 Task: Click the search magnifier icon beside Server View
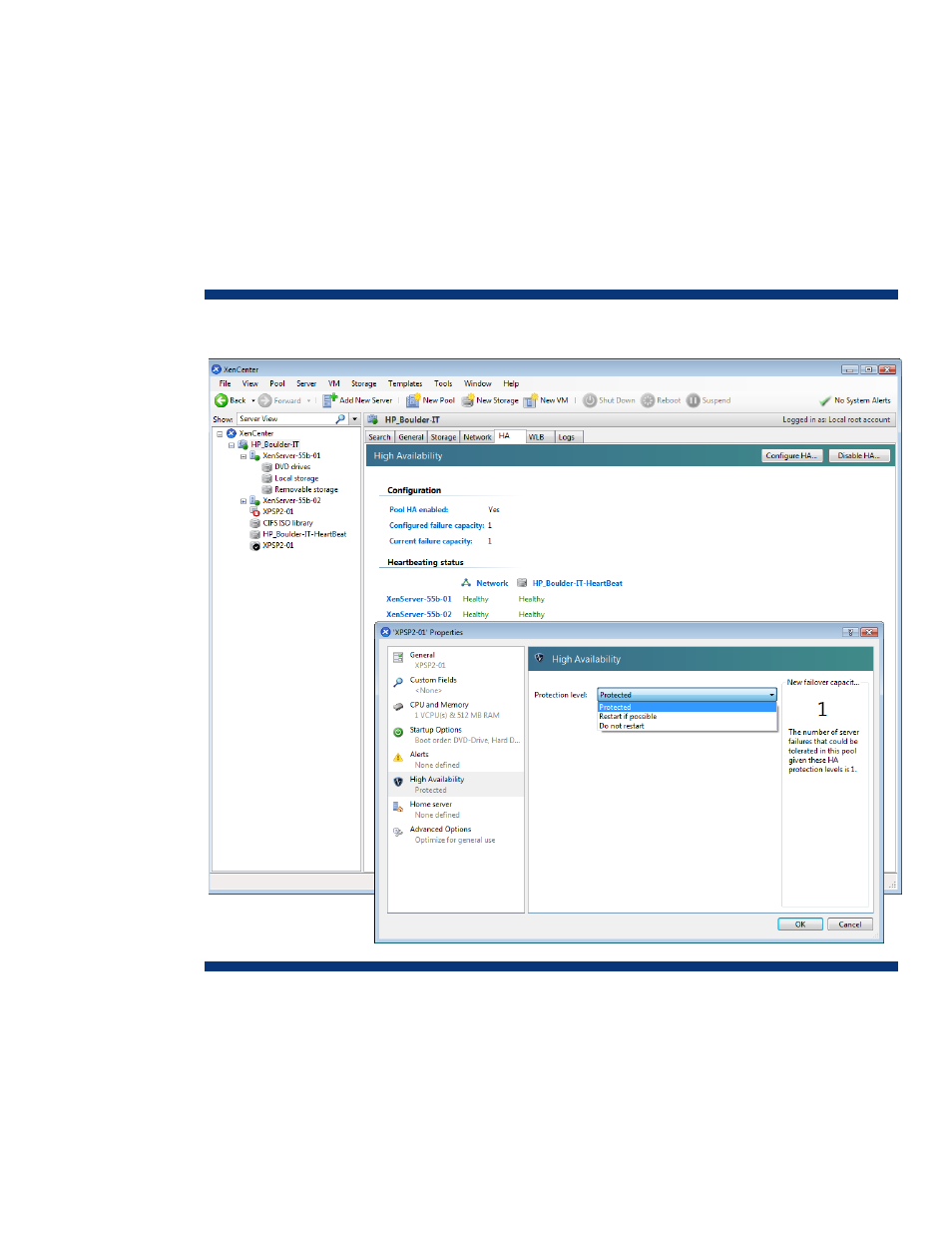tap(340, 419)
